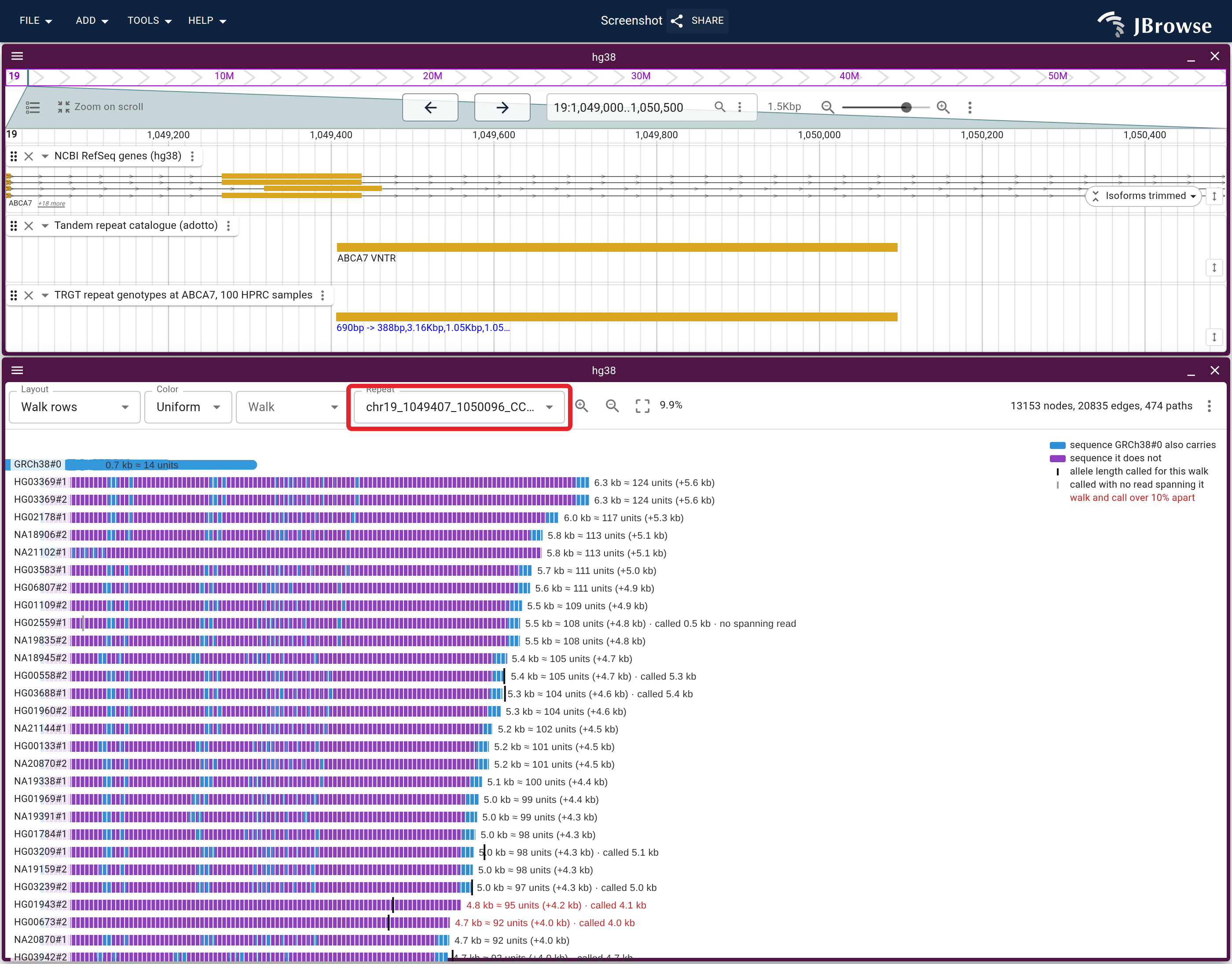Click the 9.9% zoom level text

click(671, 405)
